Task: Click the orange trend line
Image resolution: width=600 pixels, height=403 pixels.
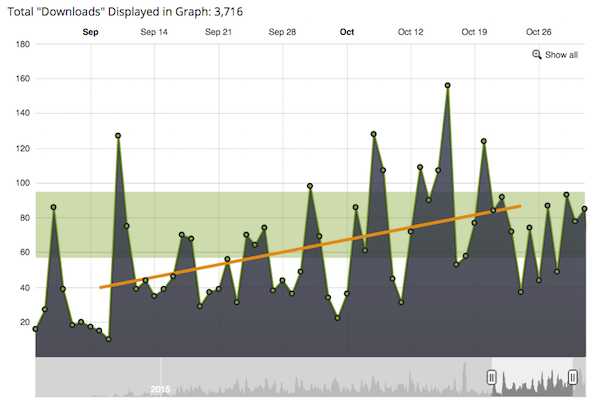Action: (310, 247)
